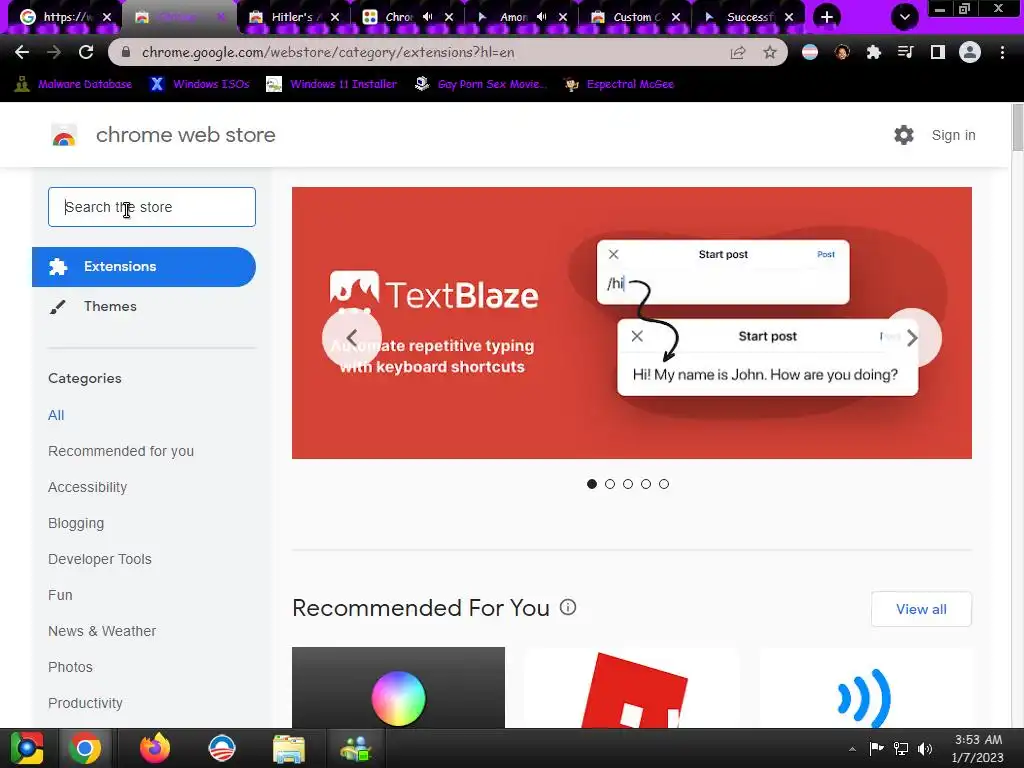Open the two-people taskbar application icon
Image resolution: width=1024 pixels, height=768 pixels.
pyautogui.click(x=355, y=748)
